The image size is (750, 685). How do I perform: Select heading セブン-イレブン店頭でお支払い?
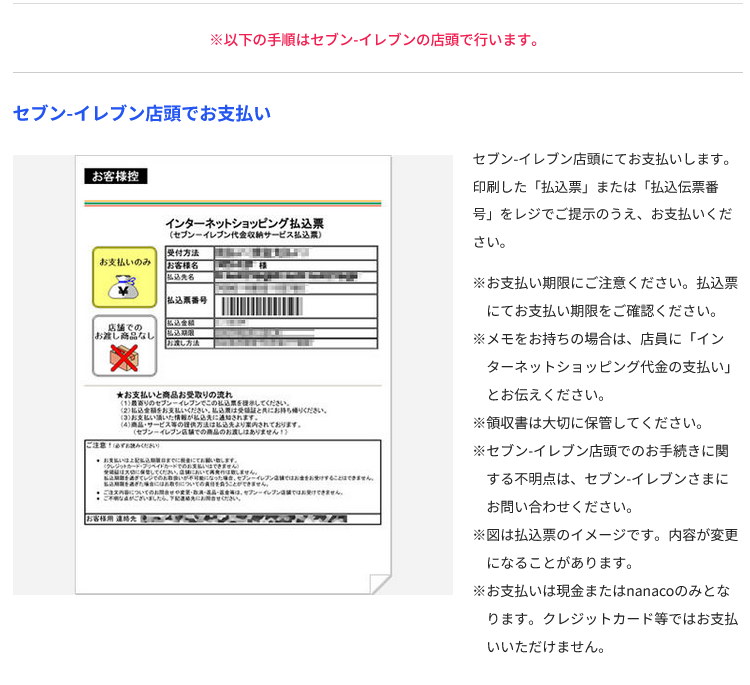(142, 113)
